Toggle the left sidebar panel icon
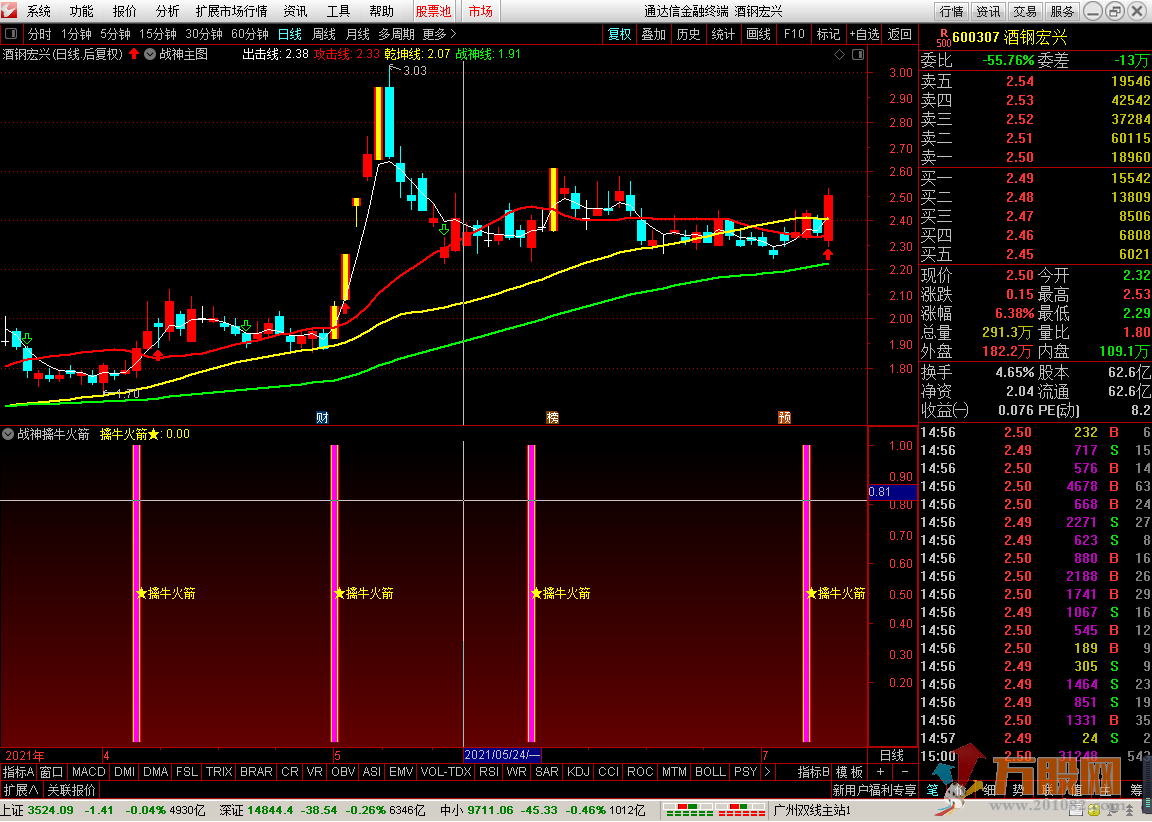The width and height of the screenshot is (1152, 822). [x=11, y=34]
